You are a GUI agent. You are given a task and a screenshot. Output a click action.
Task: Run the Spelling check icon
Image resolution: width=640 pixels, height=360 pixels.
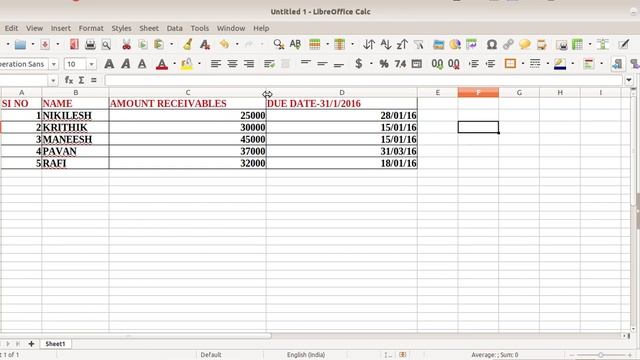click(296, 44)
